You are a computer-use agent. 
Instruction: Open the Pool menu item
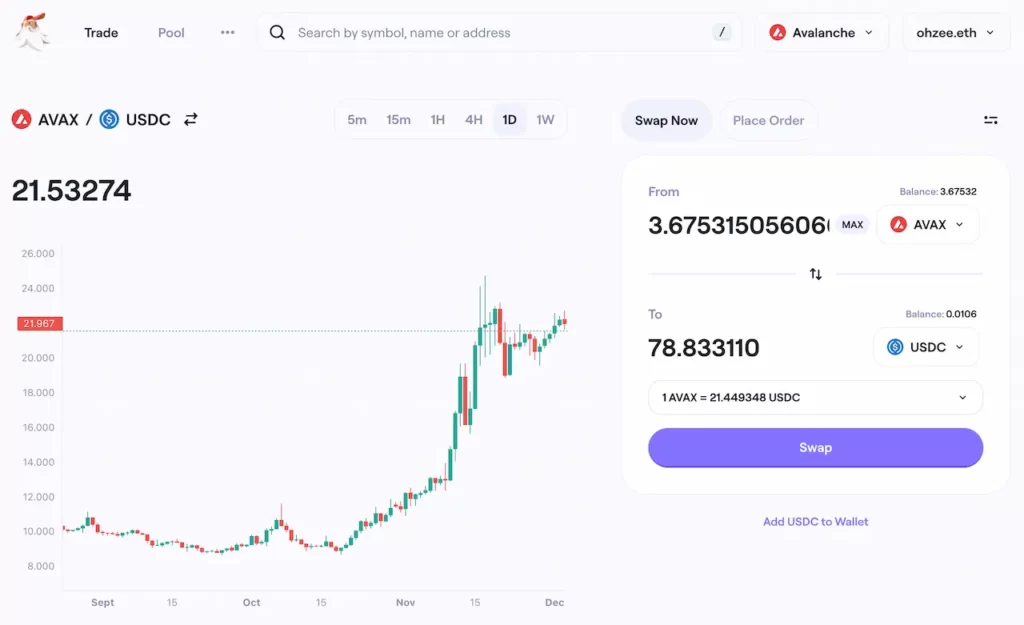pos(171,33)
